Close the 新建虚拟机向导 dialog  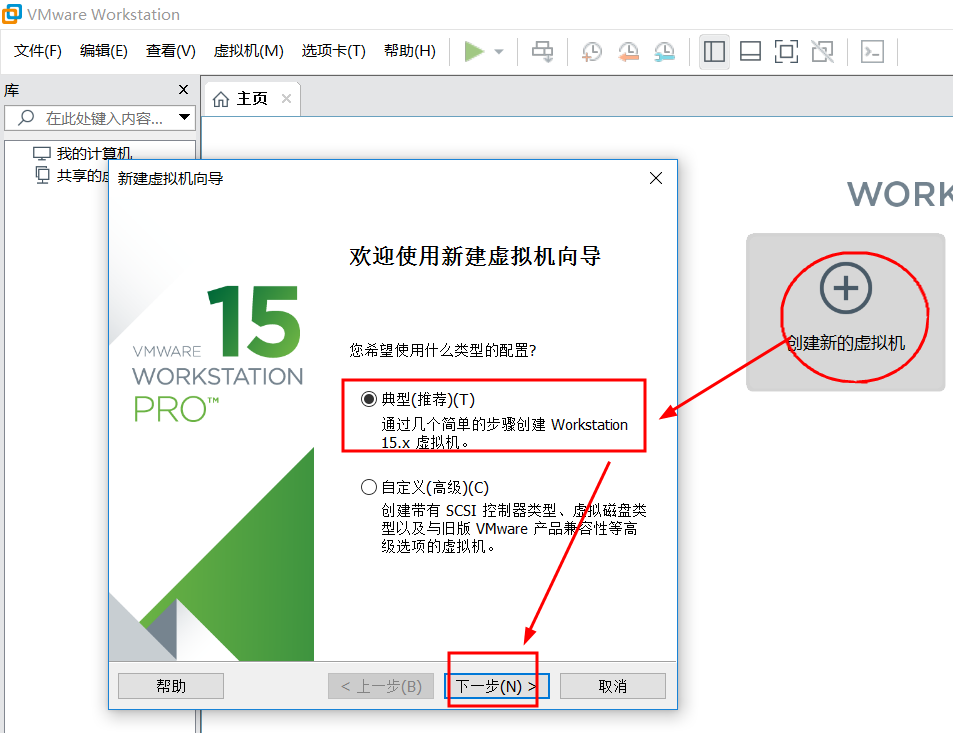pos(656,178)
